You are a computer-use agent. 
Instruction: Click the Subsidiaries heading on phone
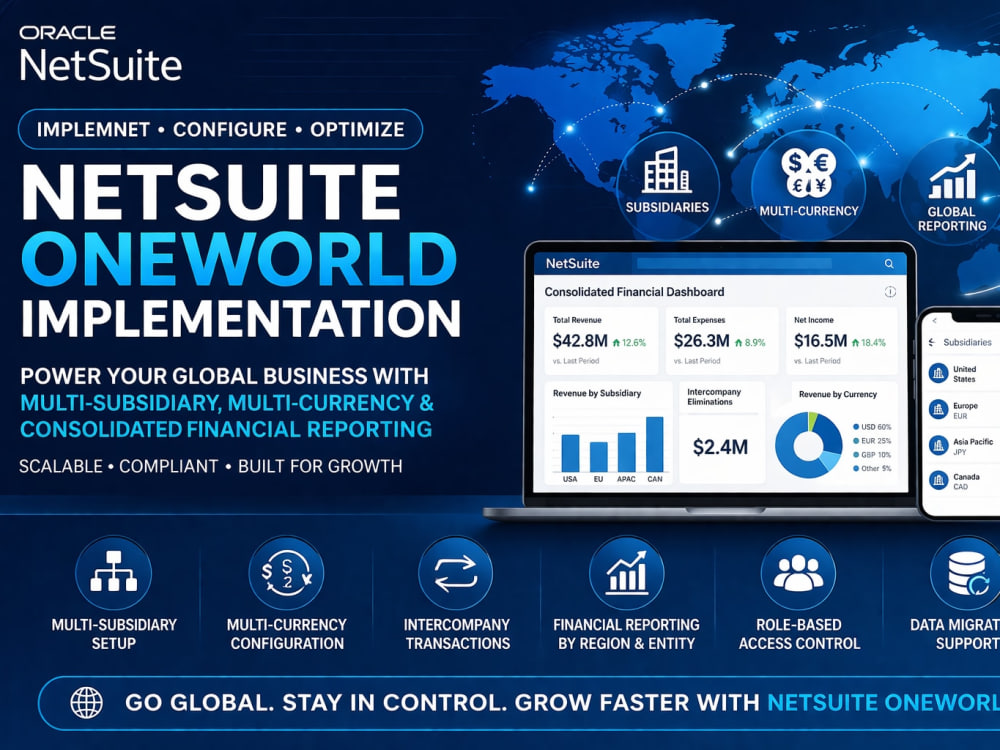(x=967, y=342)
